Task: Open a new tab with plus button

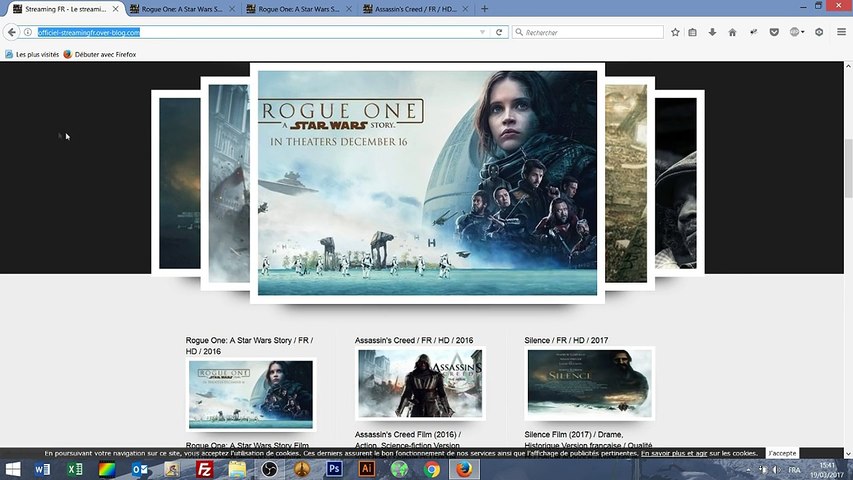Action: point(484,9)
